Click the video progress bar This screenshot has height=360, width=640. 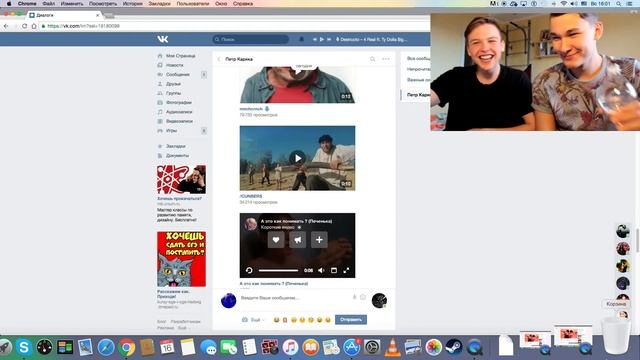[x=278, y=270]
